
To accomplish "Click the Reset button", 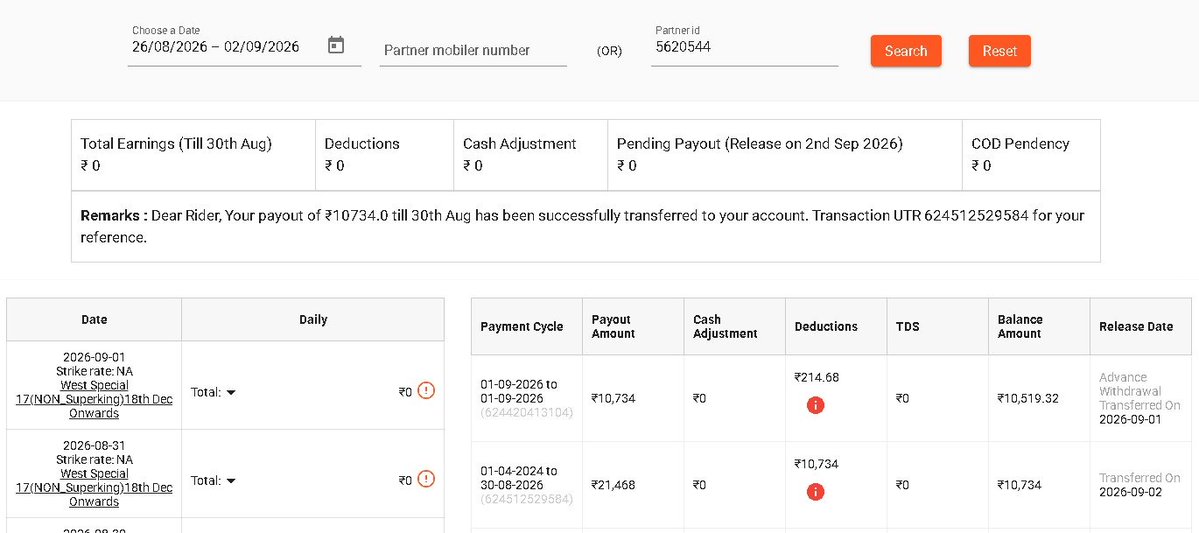I will 999,51.
